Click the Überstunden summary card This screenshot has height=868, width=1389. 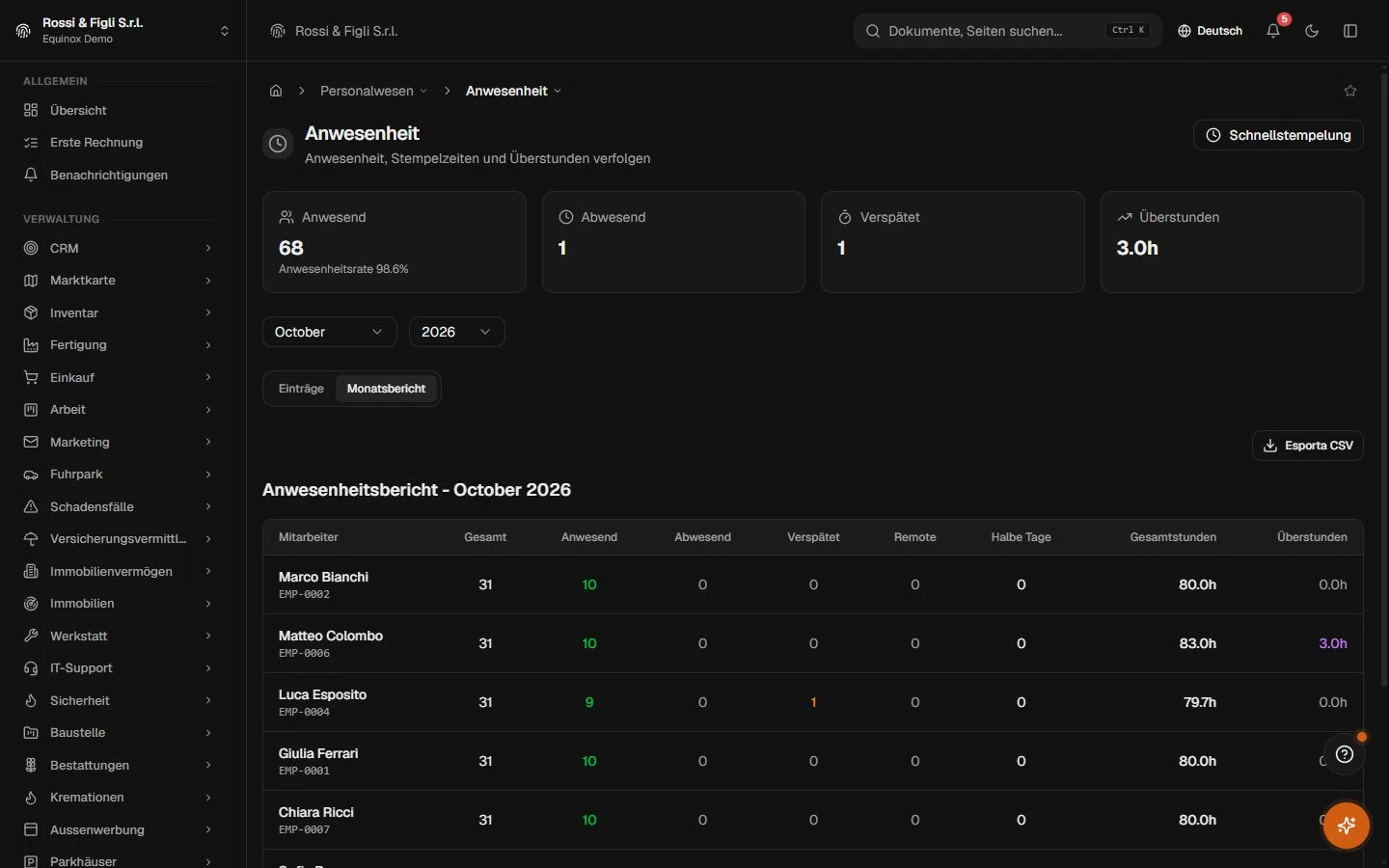point(1232,242)
